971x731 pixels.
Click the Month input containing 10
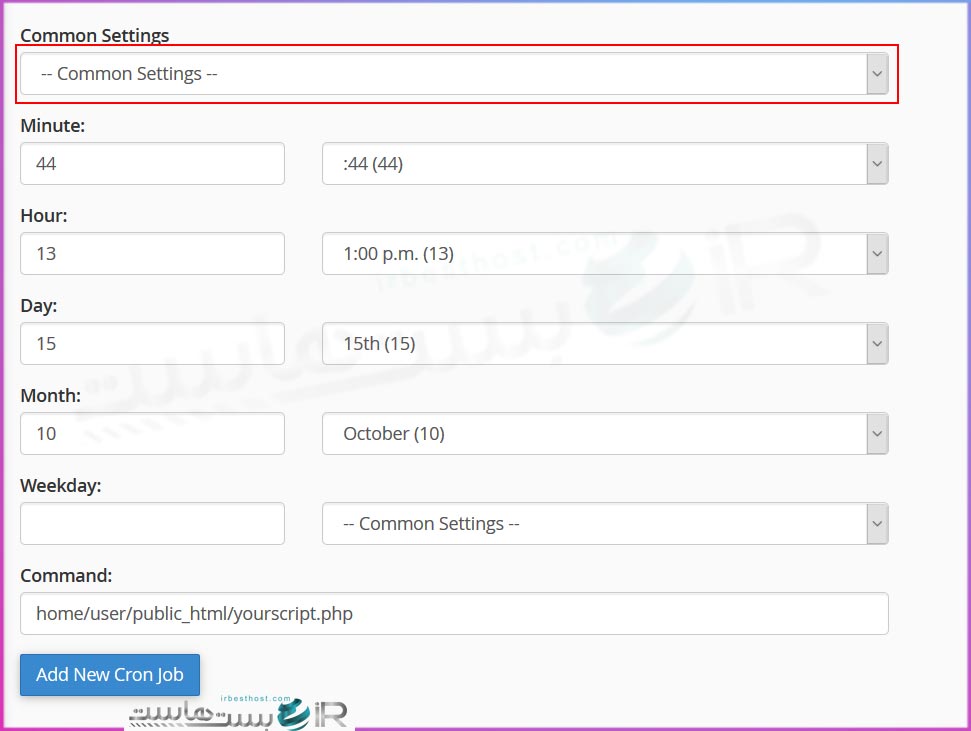tap(150, 433)
